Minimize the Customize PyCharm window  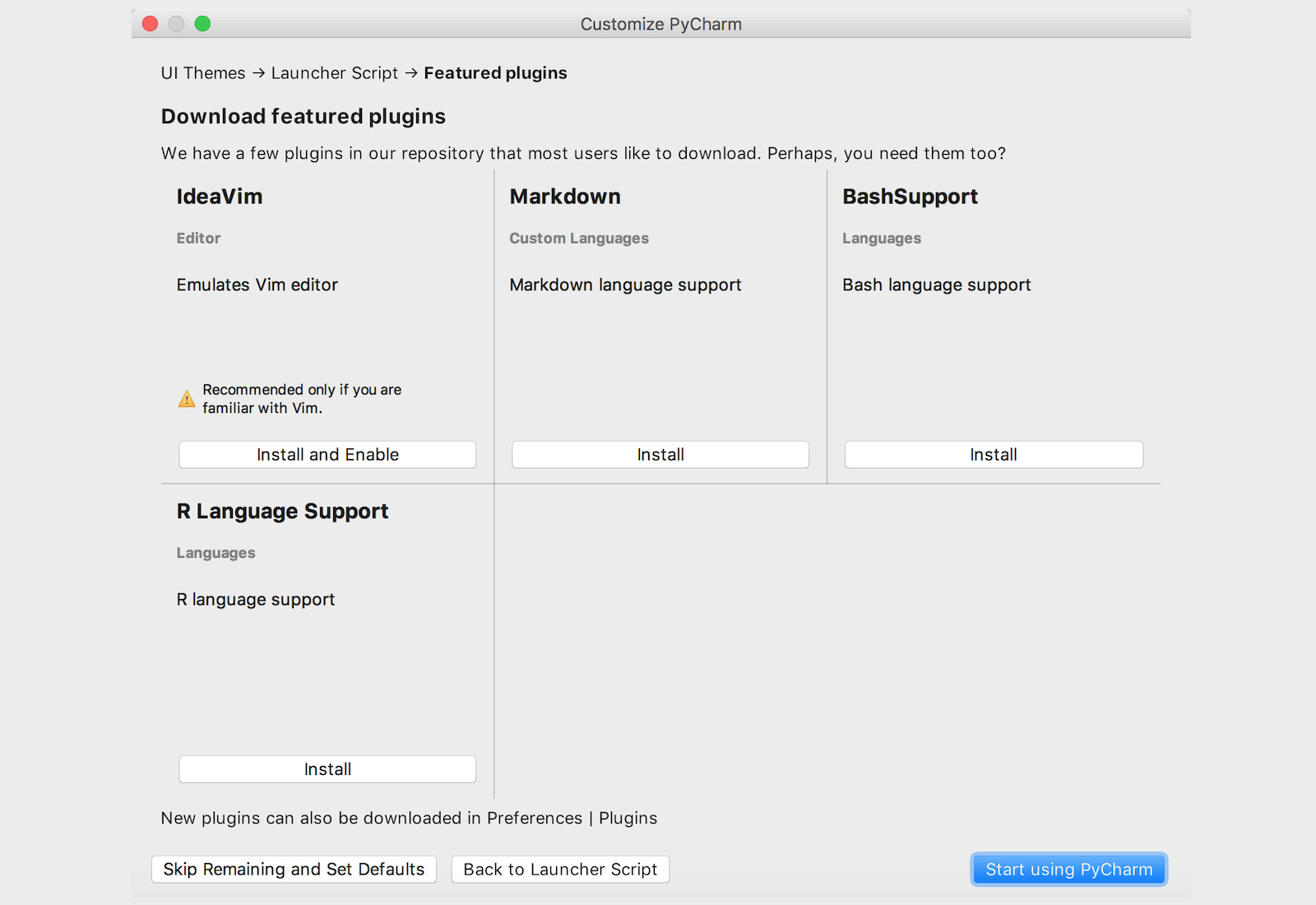pos(176,24)
